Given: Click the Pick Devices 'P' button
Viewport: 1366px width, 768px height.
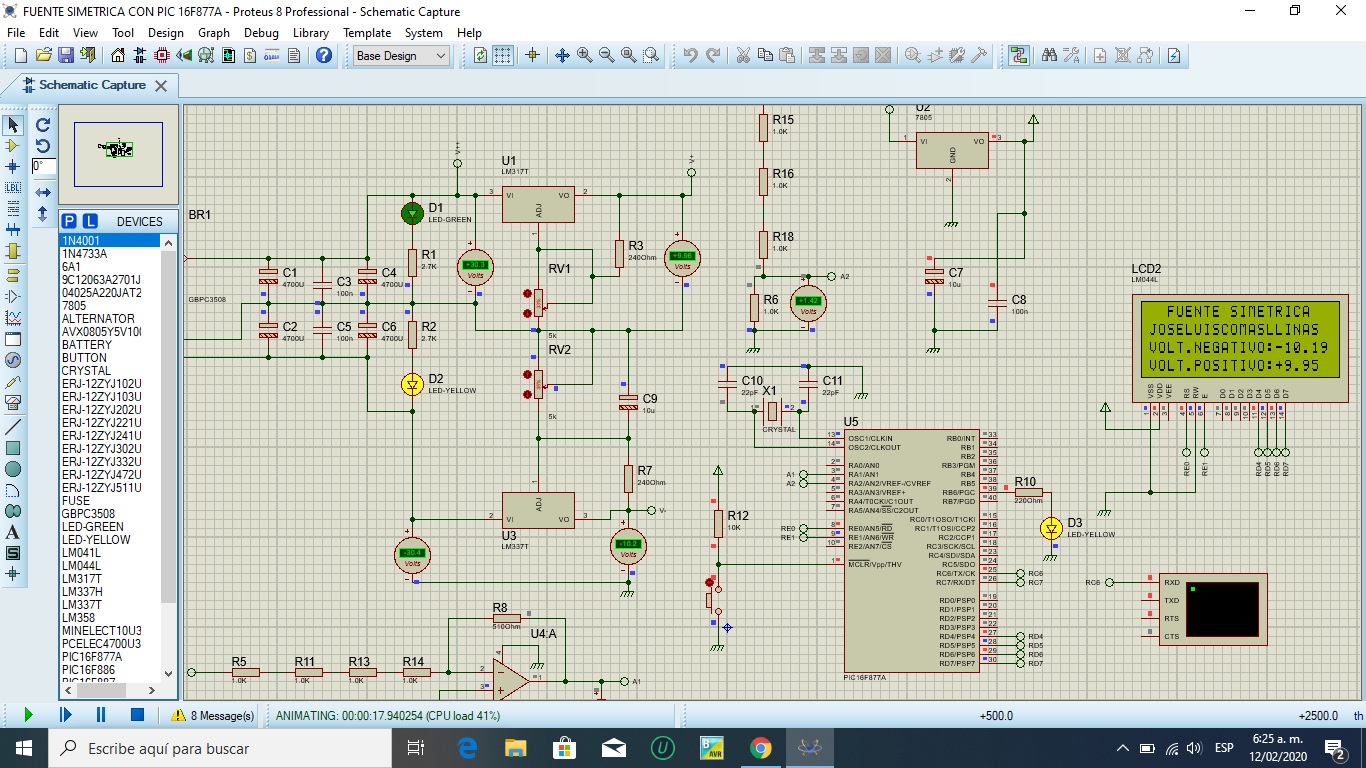Looking at the screenshot, I should tap(69, 221).
